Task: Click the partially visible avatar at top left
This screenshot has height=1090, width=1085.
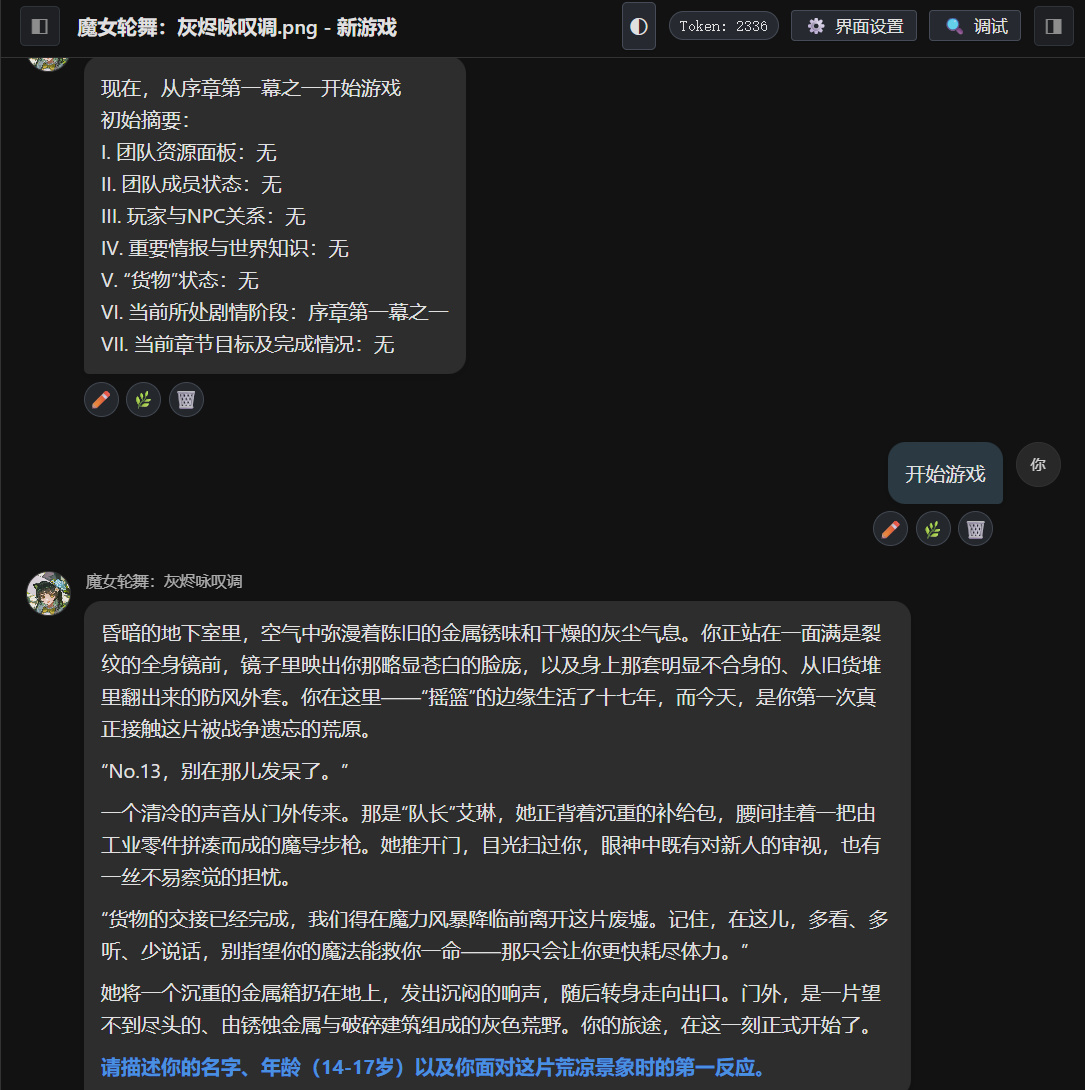Action: point(49,64)
